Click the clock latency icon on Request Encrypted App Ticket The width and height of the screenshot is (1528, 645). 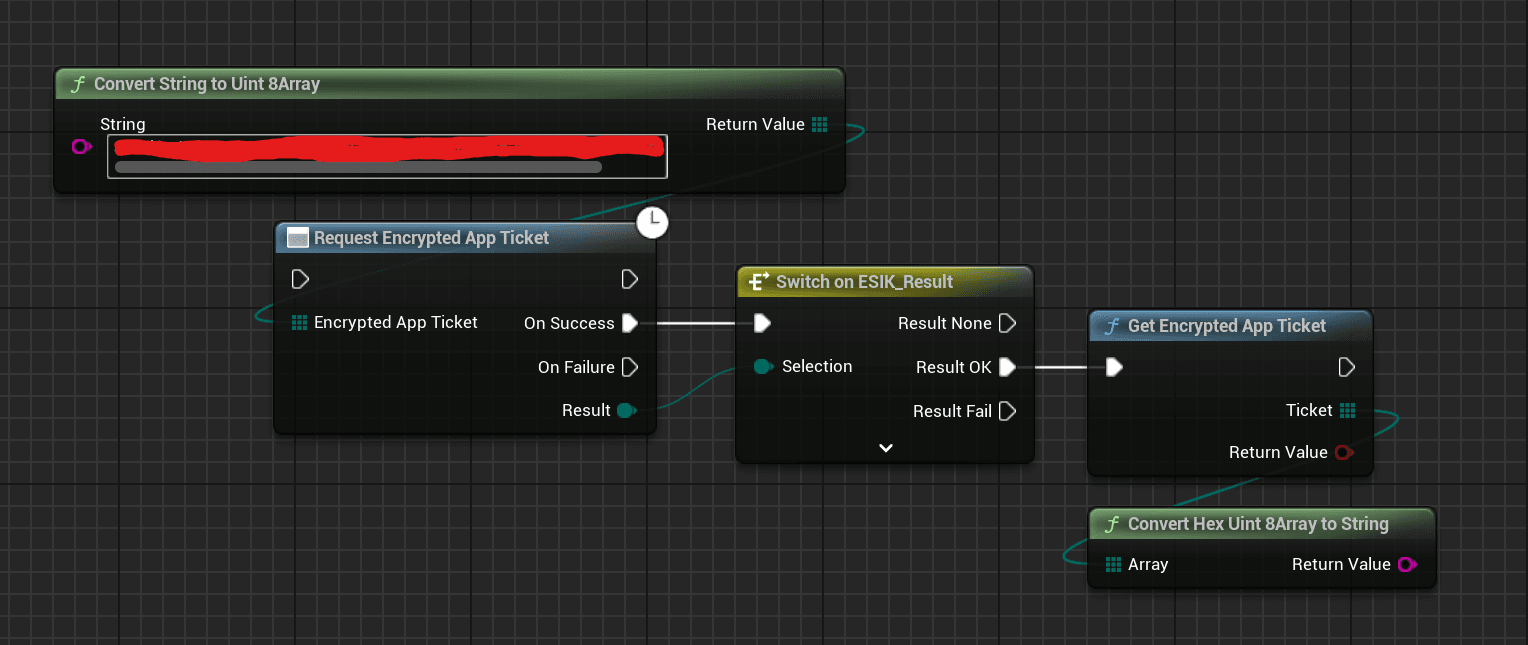click(x=652, y=222)
